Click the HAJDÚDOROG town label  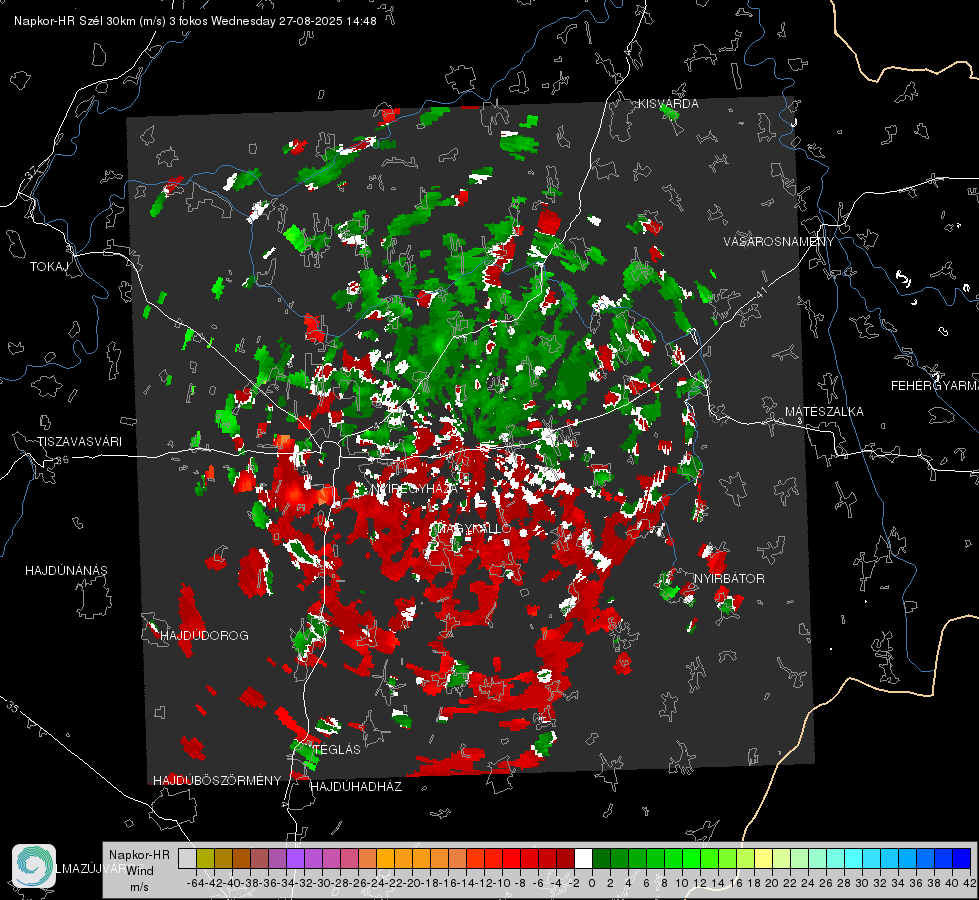(x=205, y=635)
